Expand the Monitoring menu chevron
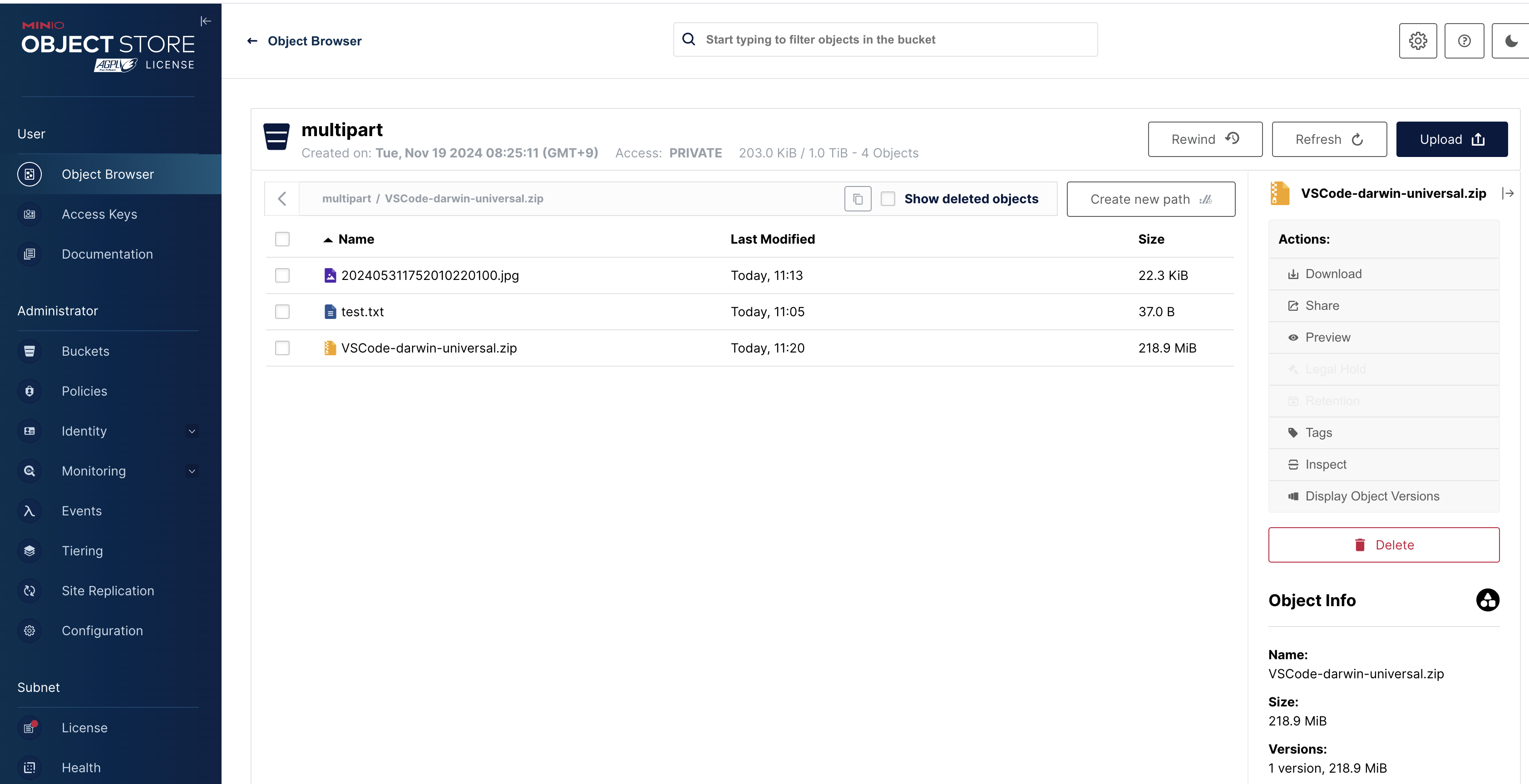Screen dimensions: 1529x784 pyautogui.click(x=192, y=471)
